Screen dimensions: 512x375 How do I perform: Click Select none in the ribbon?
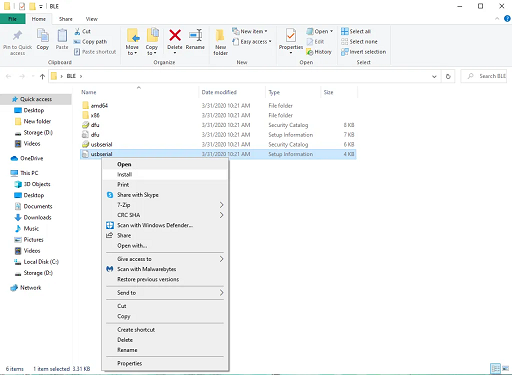pyautogui.click(x=359, y=42)
